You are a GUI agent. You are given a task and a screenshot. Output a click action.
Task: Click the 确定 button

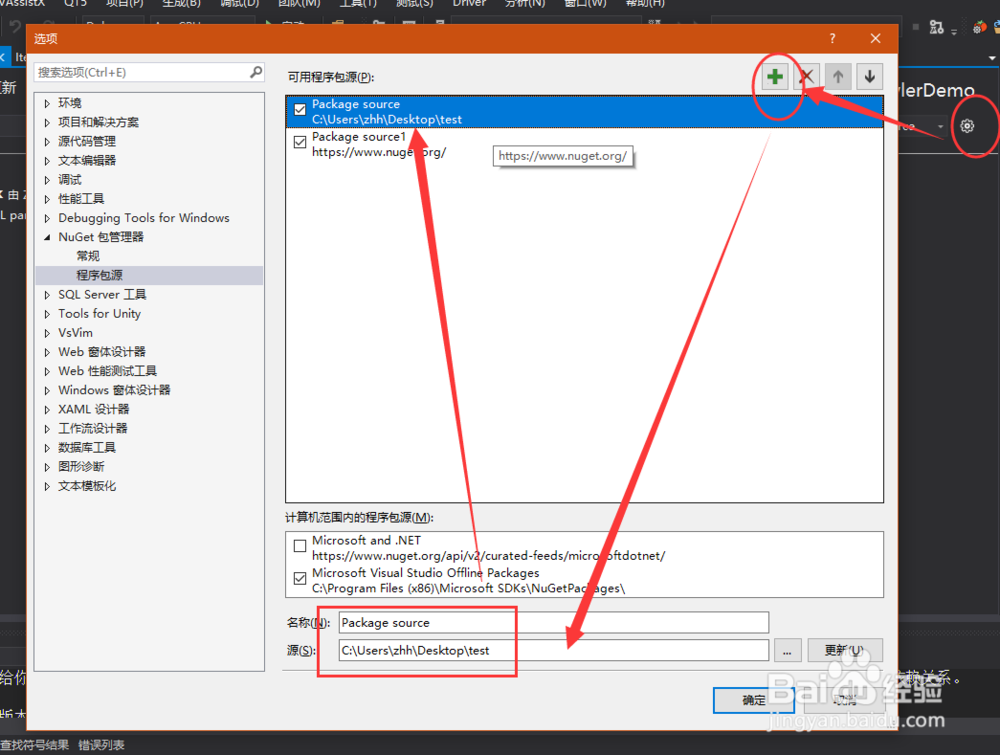[x=754, y=700]
